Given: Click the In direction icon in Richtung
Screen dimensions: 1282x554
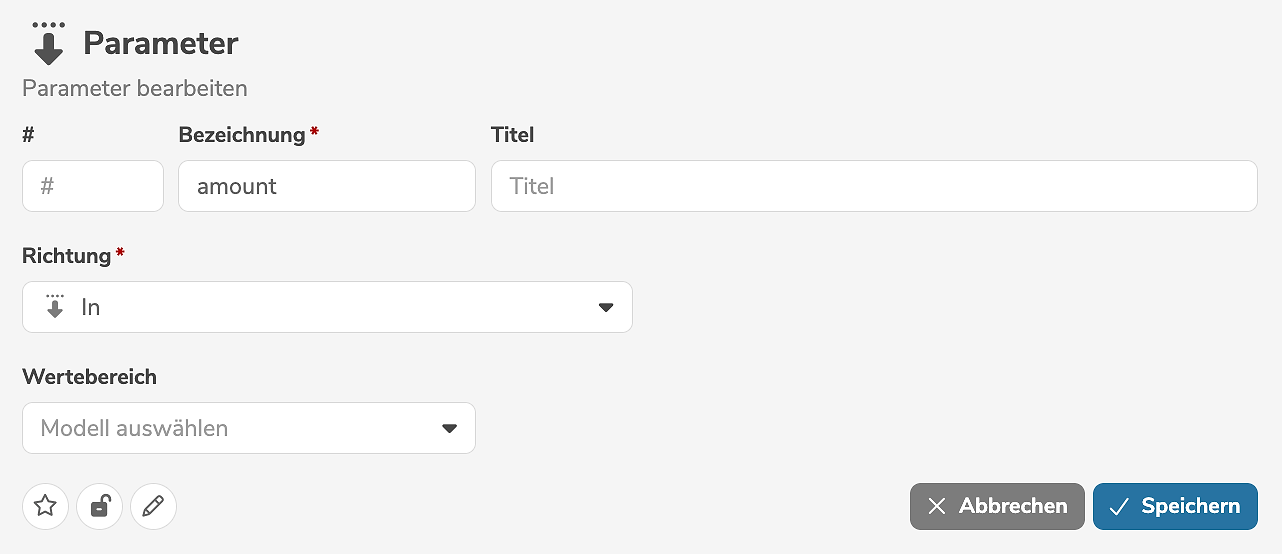Looking at the screenshot, I should tap(55, 307).
